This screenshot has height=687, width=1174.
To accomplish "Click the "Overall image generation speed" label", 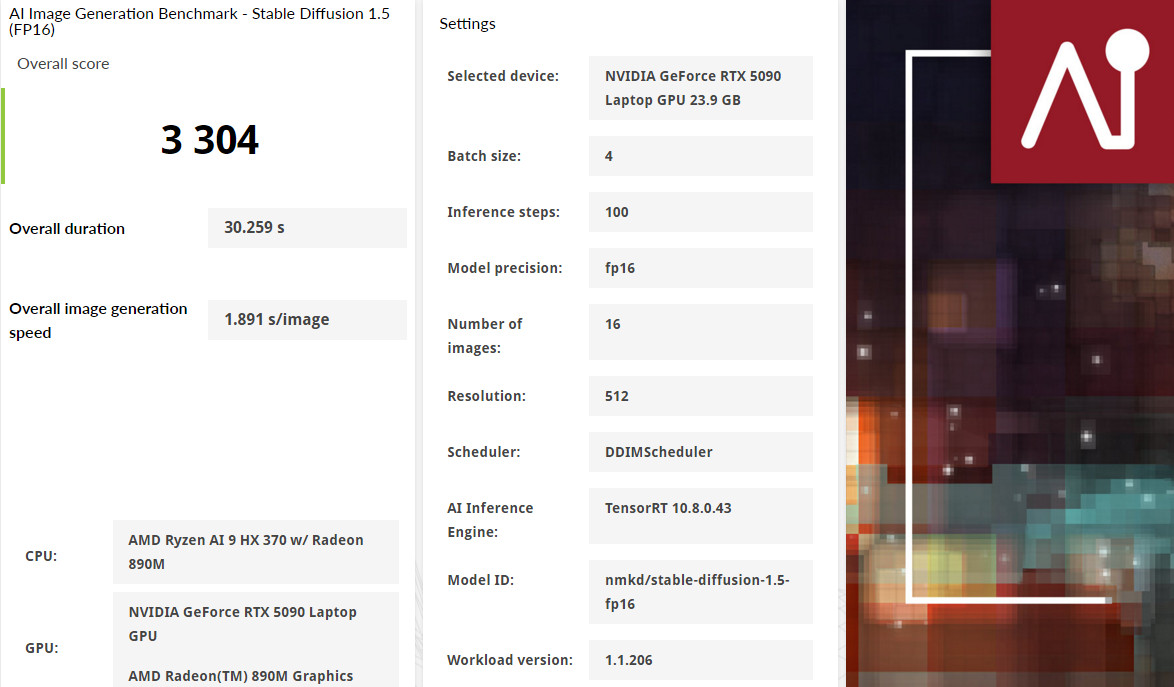I will tap(98, 320).
